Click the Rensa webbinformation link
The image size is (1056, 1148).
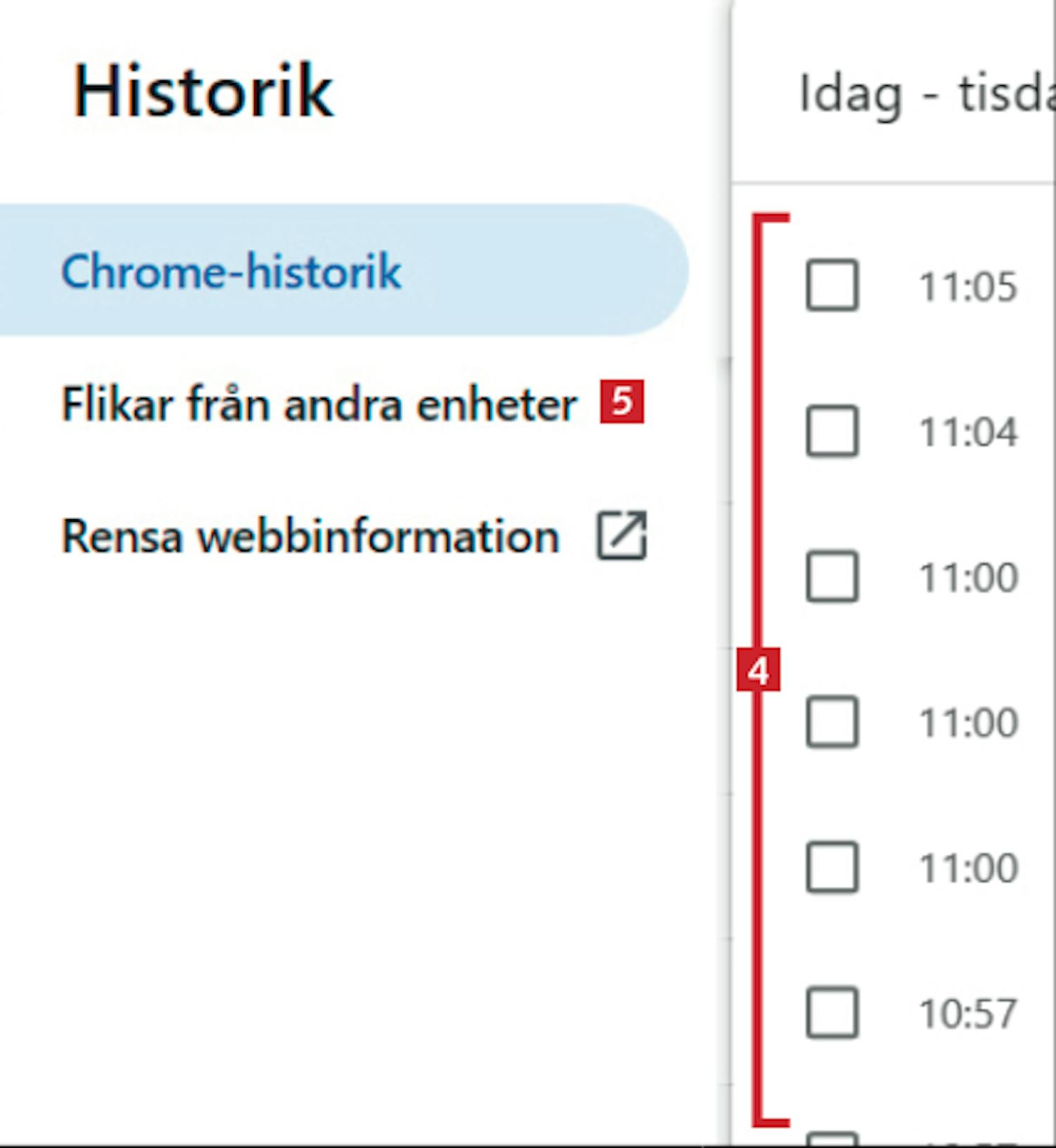(x=310, y=537)
